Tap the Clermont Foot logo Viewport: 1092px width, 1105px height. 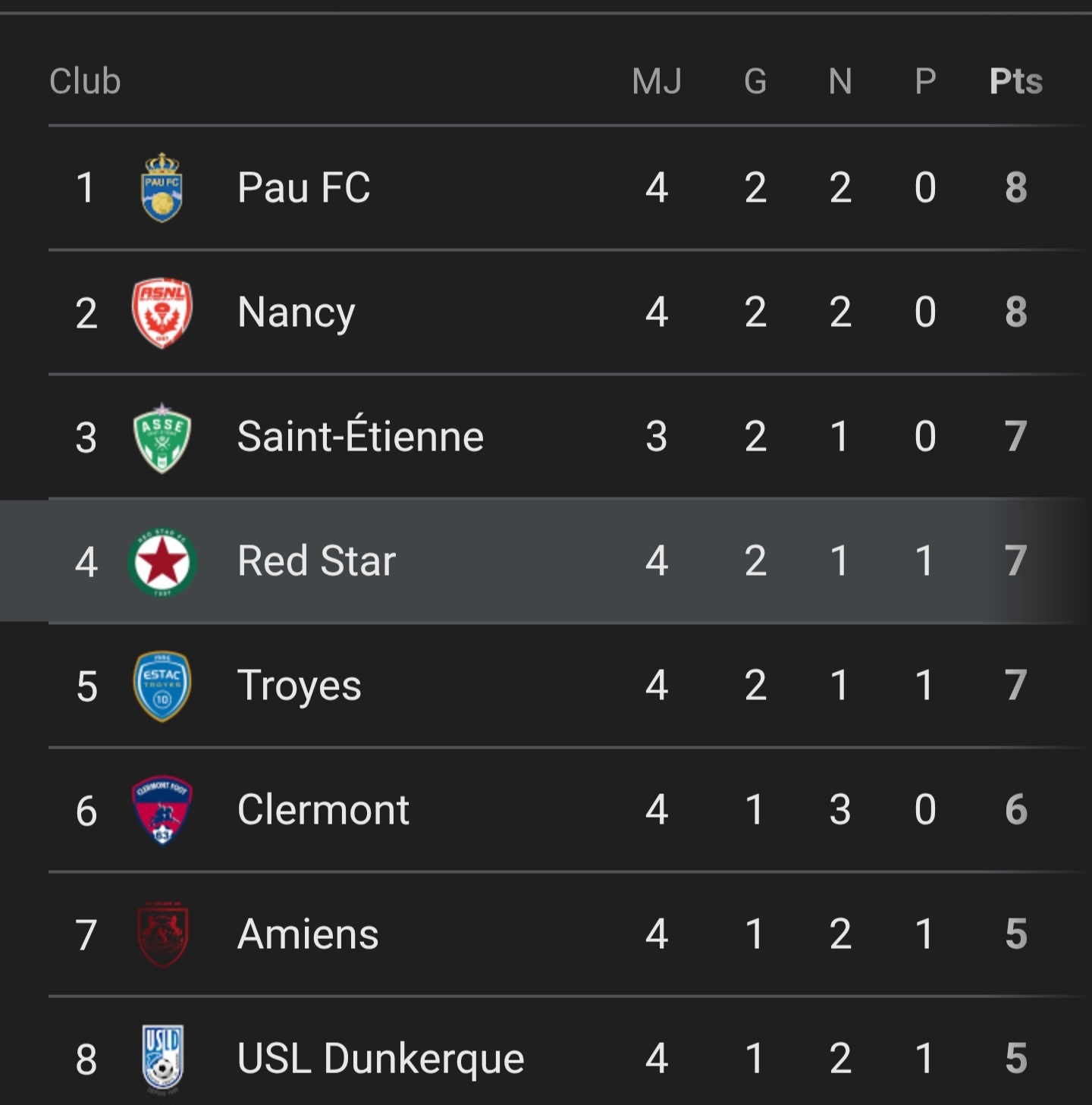click(162, 810)
